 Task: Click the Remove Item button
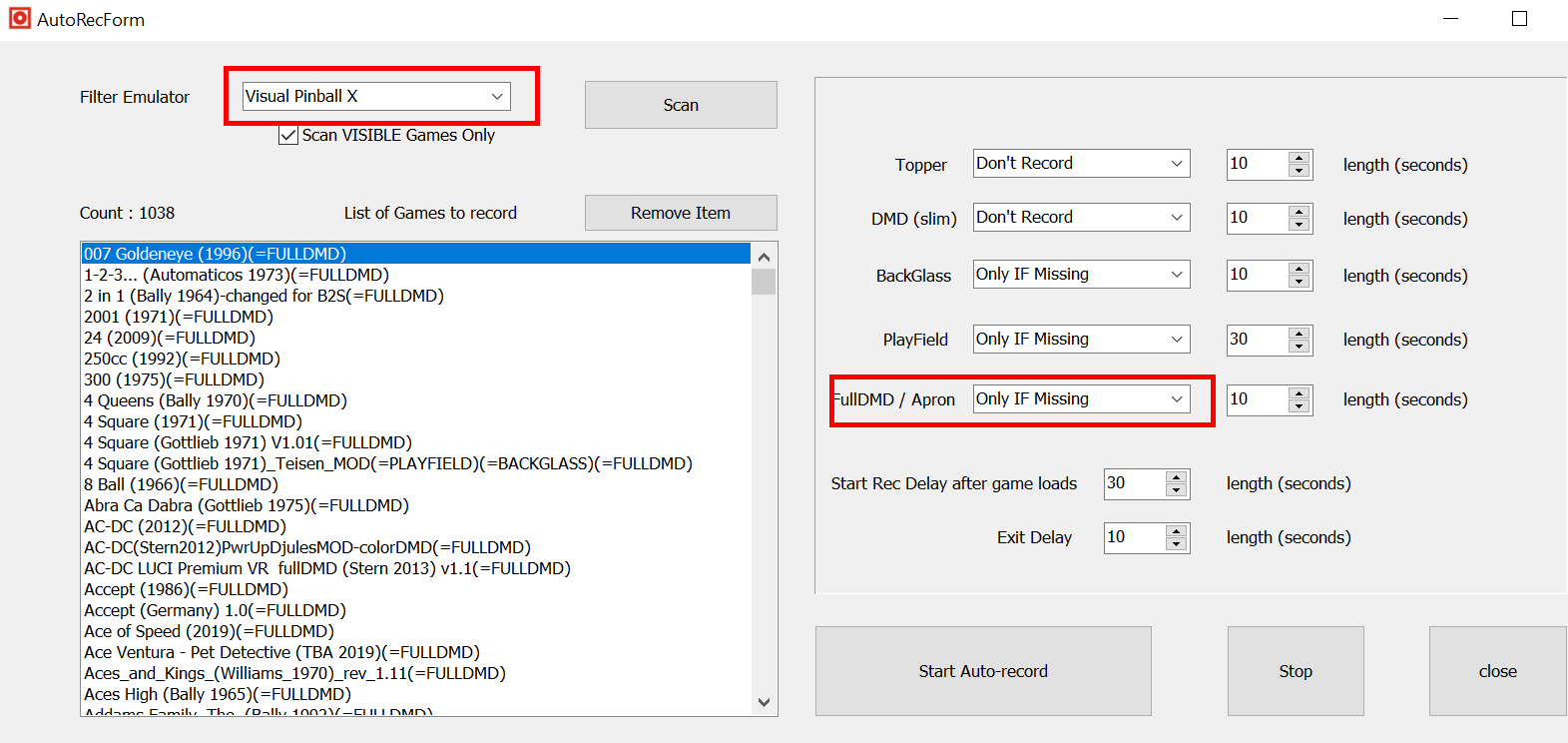click(x=681, y=213)
